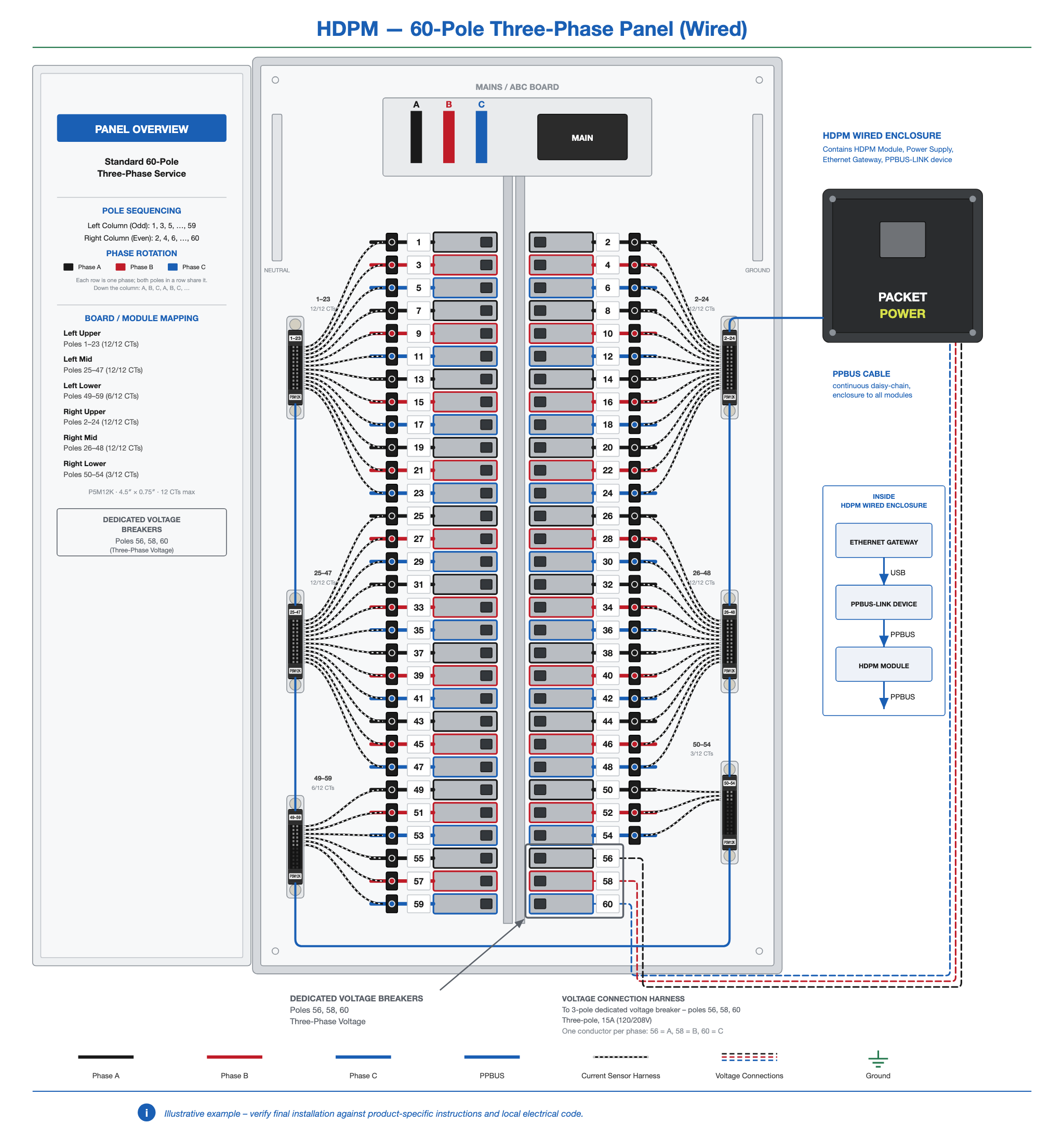Click the black Phase A bus bar

[x=416, y=137]
